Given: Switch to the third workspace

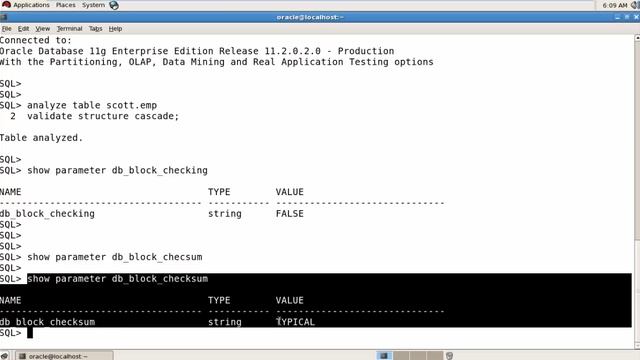Looking at the screenshot, I should (x=418, y=356).
